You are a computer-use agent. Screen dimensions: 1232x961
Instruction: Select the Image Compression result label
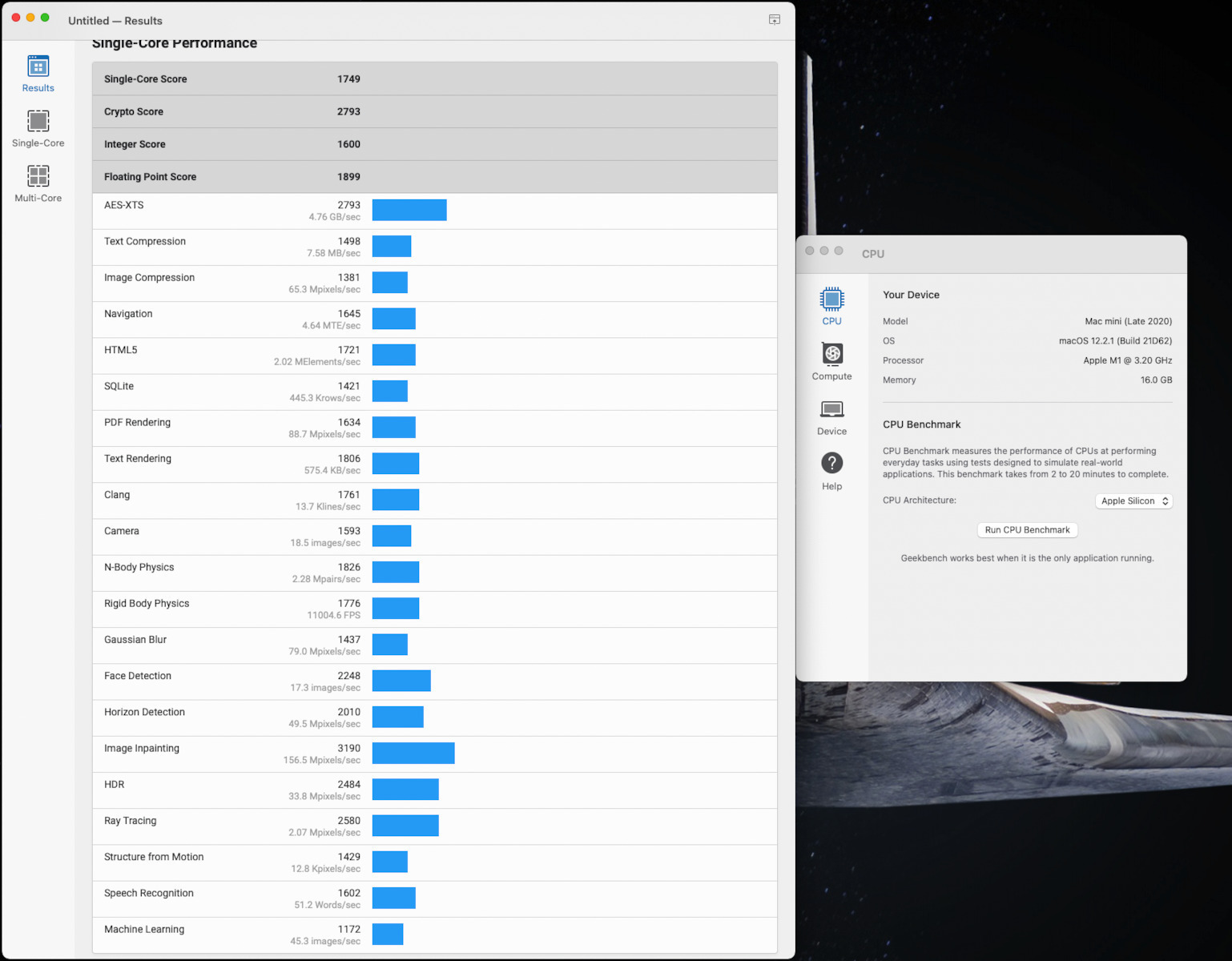tap(149, 278)
